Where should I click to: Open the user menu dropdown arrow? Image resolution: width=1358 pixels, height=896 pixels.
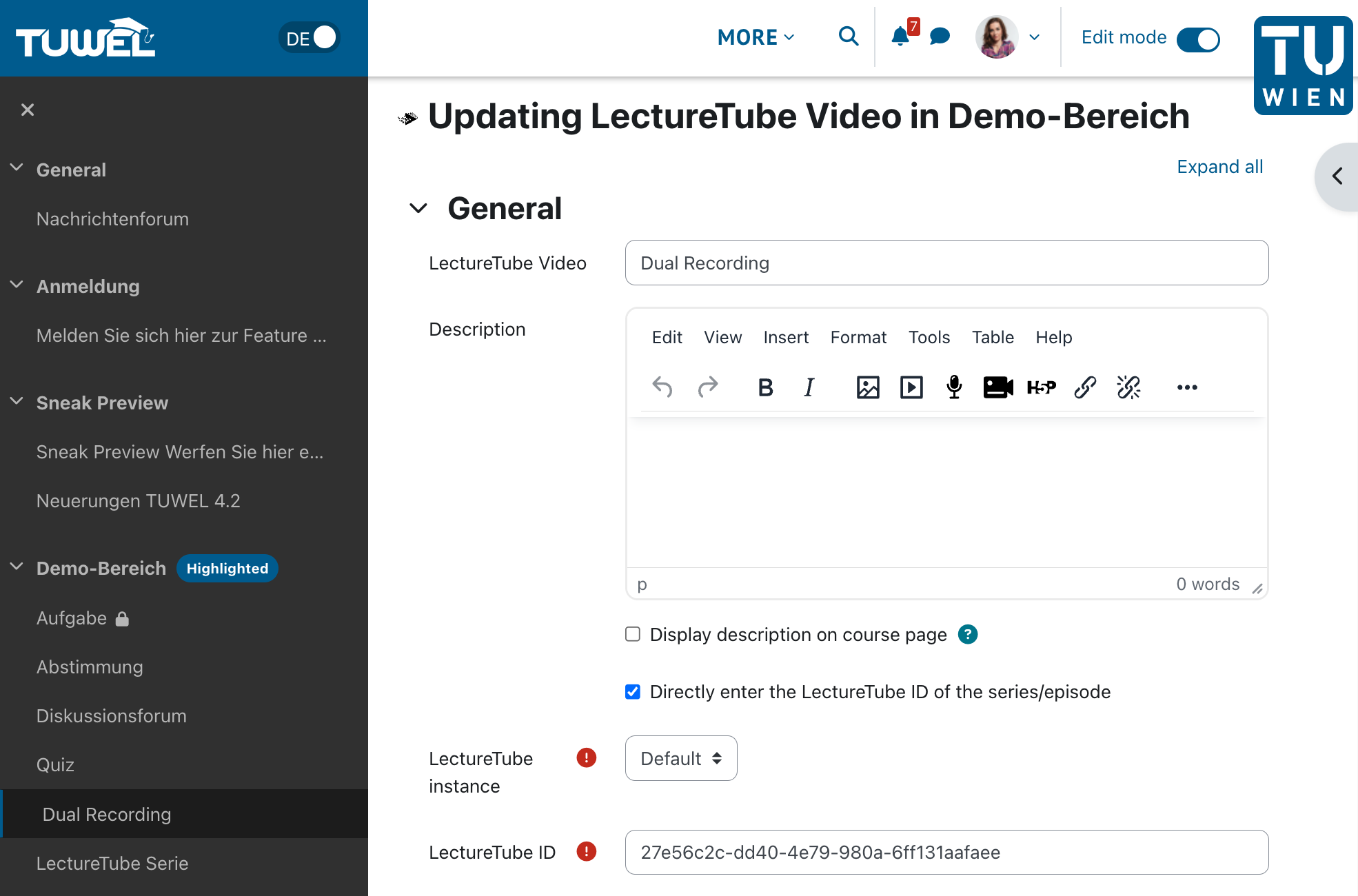click(1034, 37)
